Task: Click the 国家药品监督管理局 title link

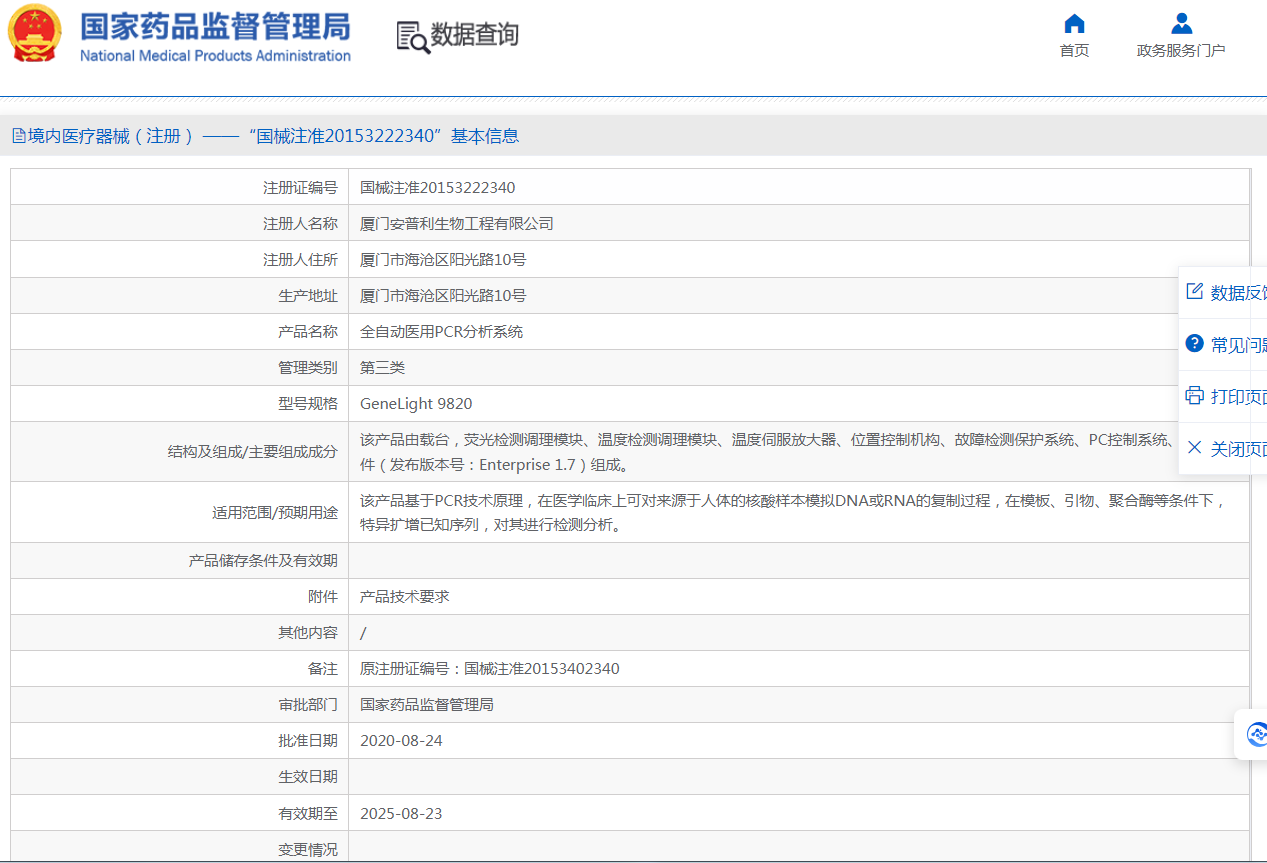Action: click(215, 27)
